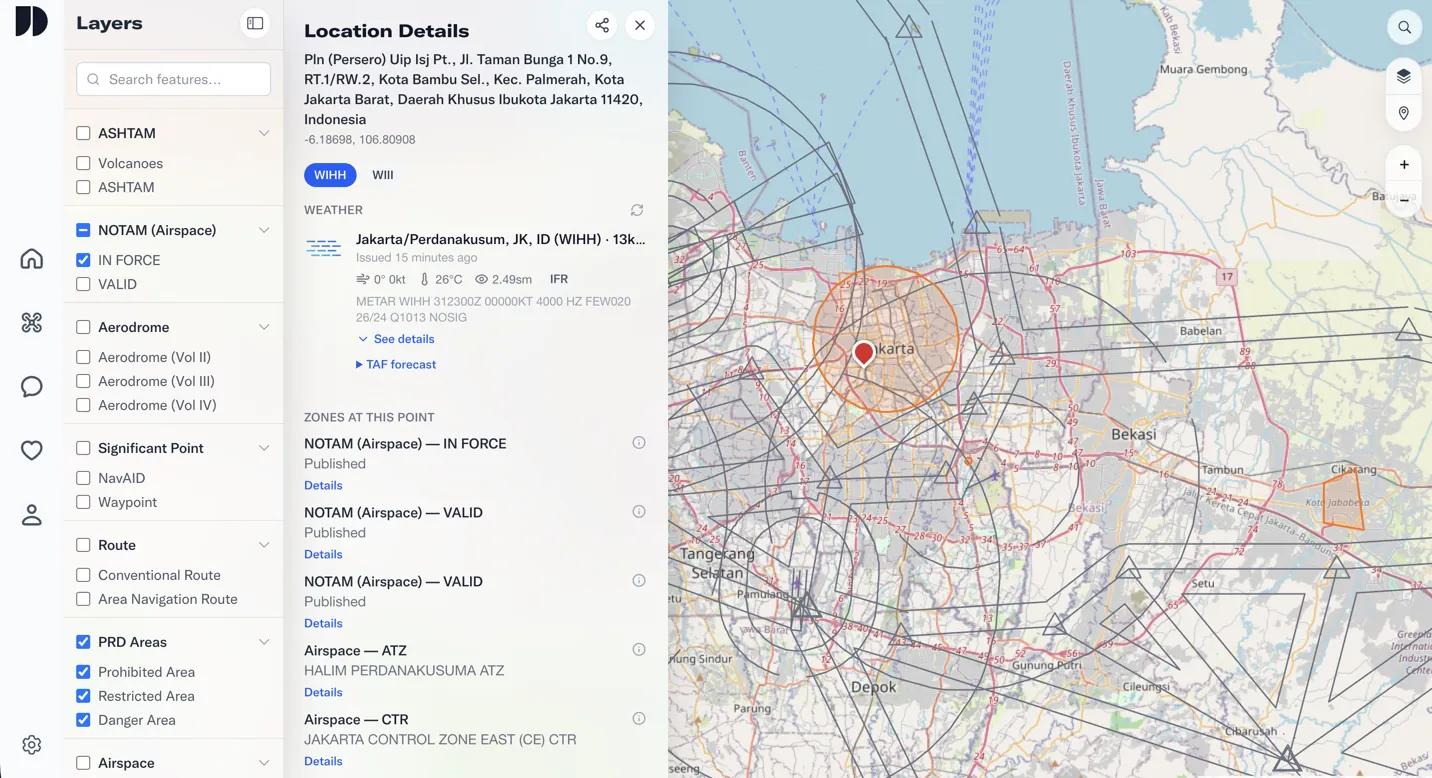The image size is (1432, 778).
Task: Enable the Volcanoes layer
Action: click(83, 163)
